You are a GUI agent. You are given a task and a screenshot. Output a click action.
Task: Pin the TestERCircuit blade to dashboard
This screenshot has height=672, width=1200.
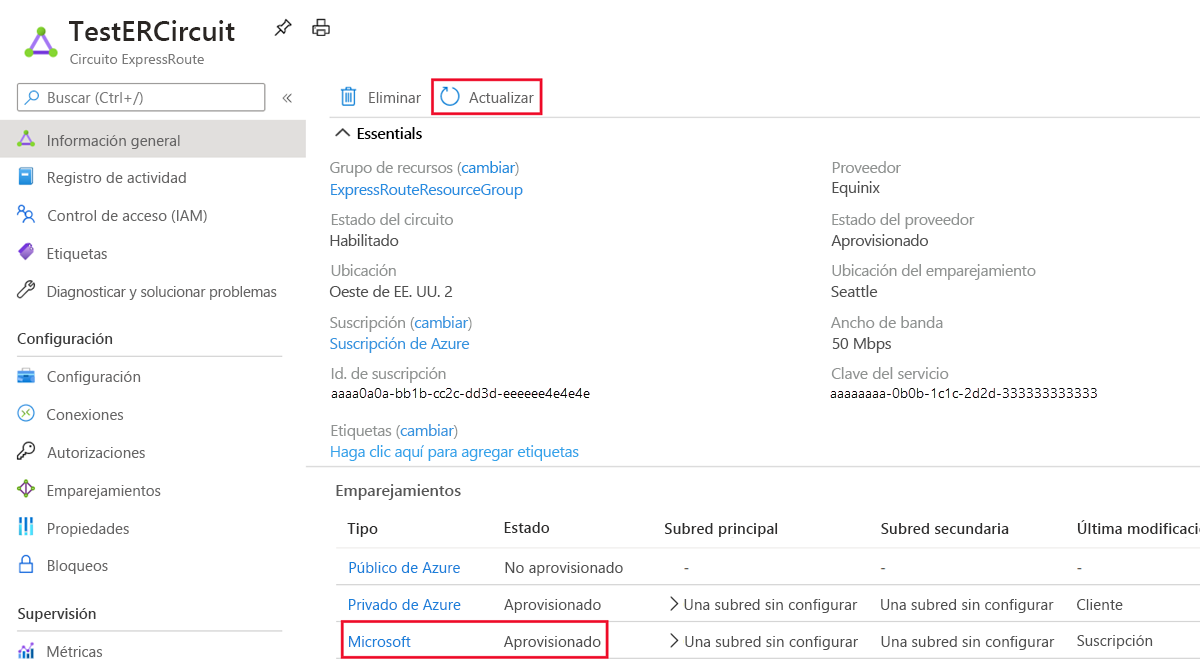(x=283, y=28)
